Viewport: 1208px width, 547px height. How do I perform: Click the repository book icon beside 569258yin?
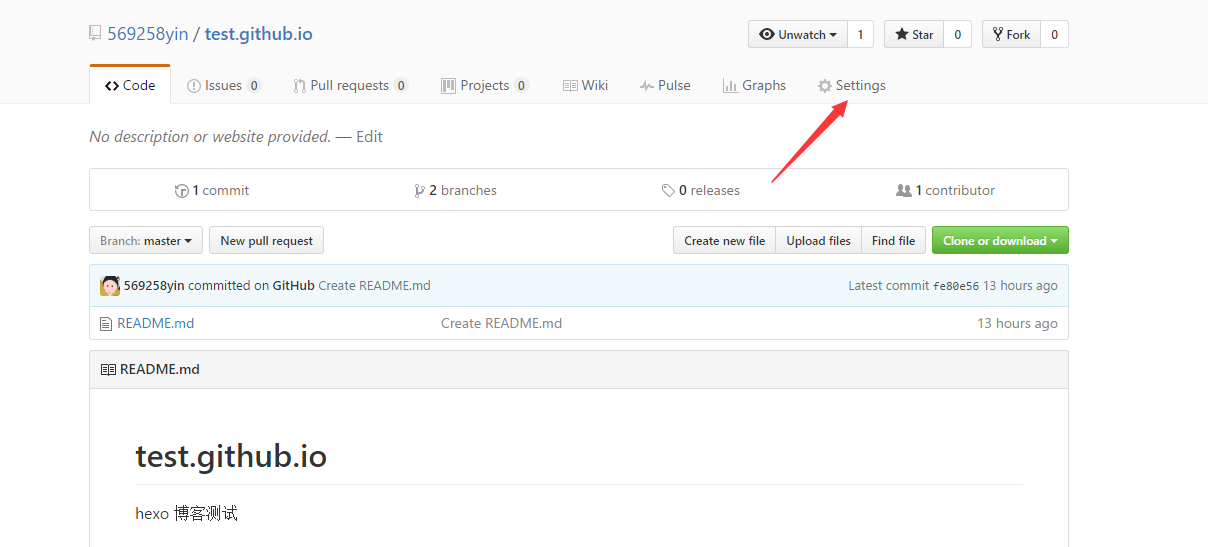click(x=95, y=34)
